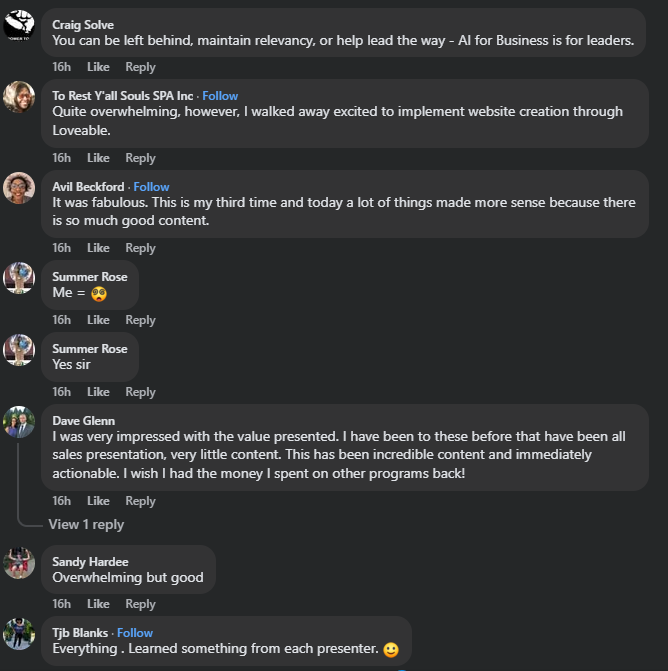The height and width of the screenshot is (671, 668).
Task: Follow Avil Beckford
Action: pyautogui.click(x=151, y=187)
